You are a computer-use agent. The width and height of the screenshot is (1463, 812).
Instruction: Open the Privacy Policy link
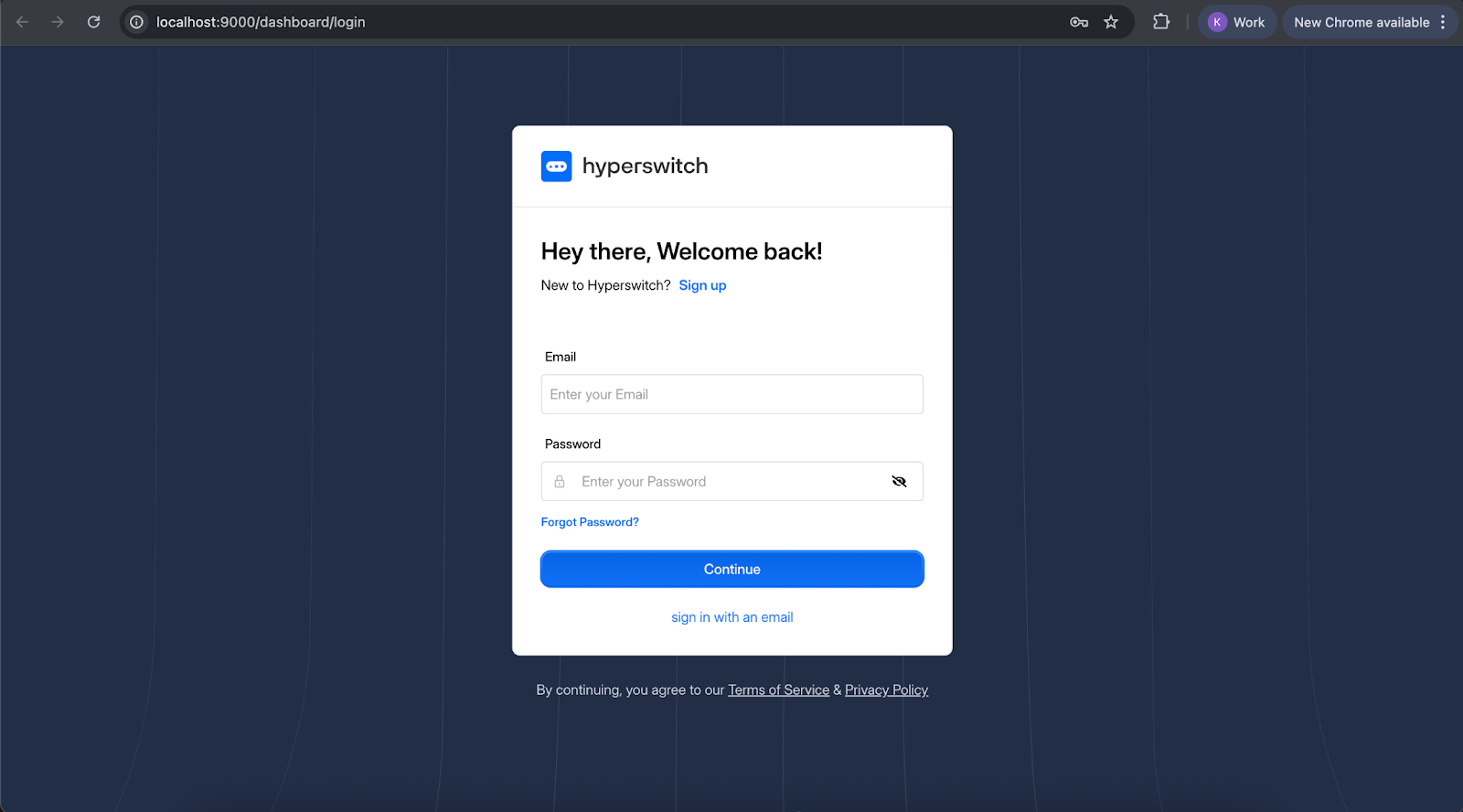(886, 690)
